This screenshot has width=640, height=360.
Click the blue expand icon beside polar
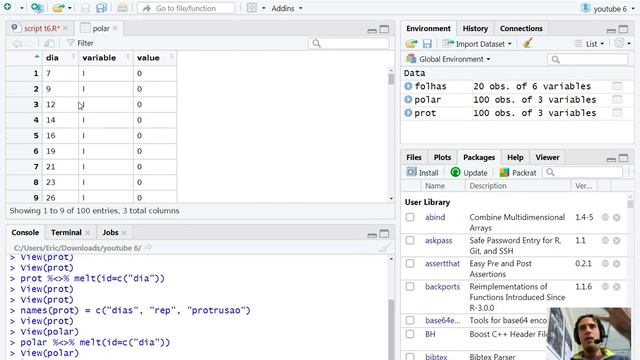pos(408,99)
